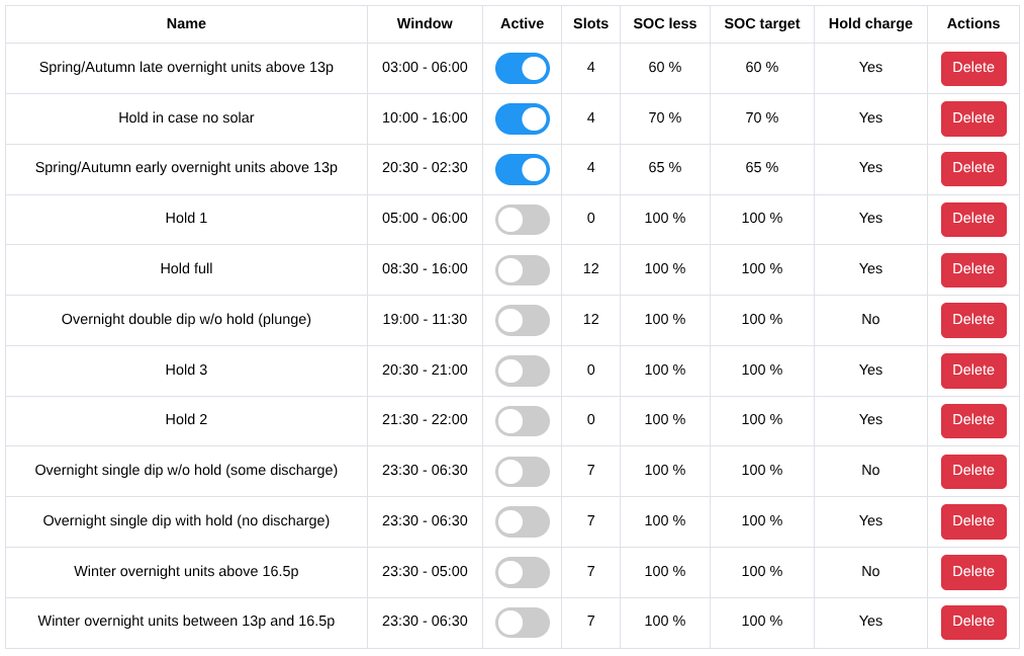Delete the 'Hold in case no solar' row

click(972, 118)
